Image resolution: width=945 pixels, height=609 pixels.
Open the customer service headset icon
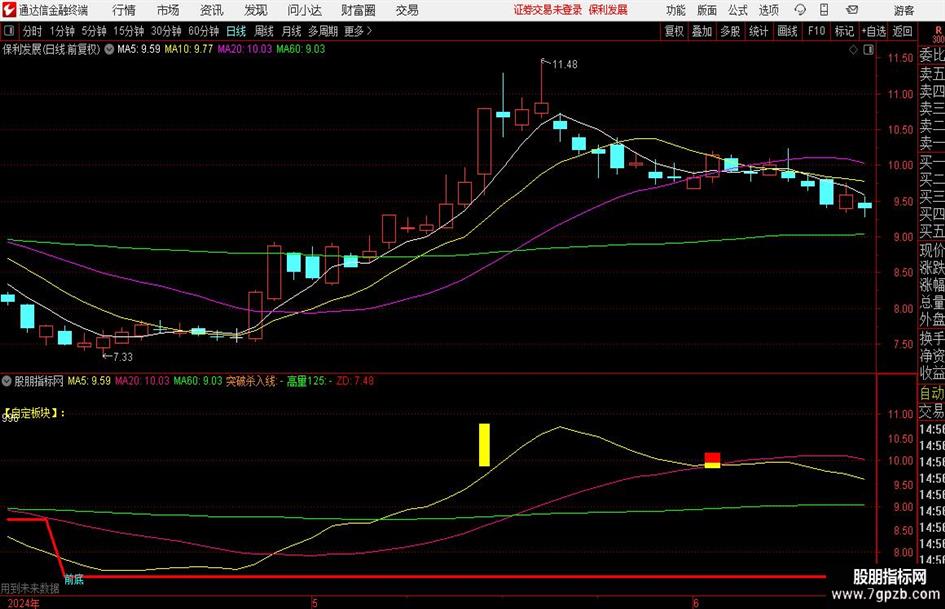(x=800, y=10)
